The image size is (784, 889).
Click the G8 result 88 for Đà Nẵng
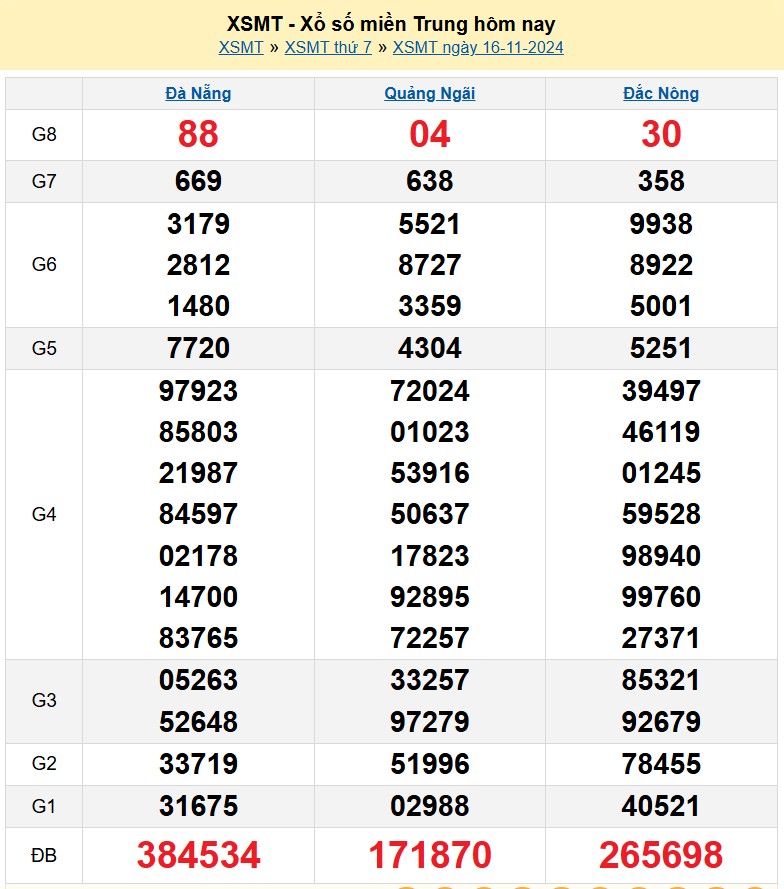tap(198, 134)
